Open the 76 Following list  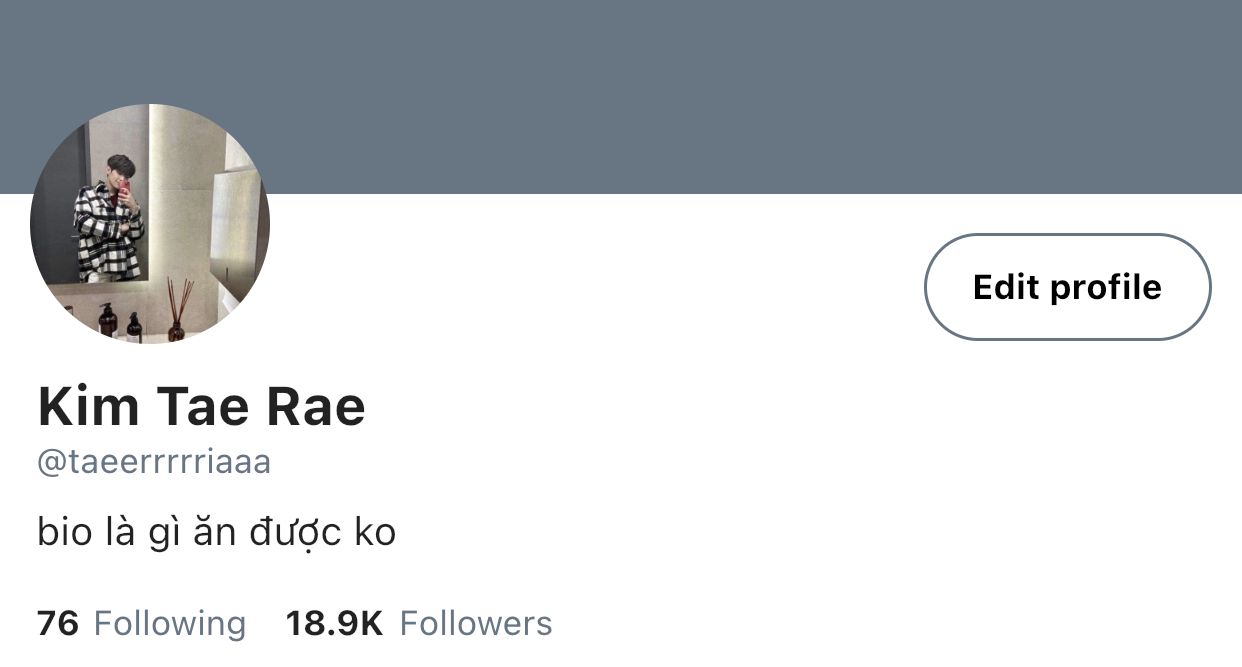(141, 624)
